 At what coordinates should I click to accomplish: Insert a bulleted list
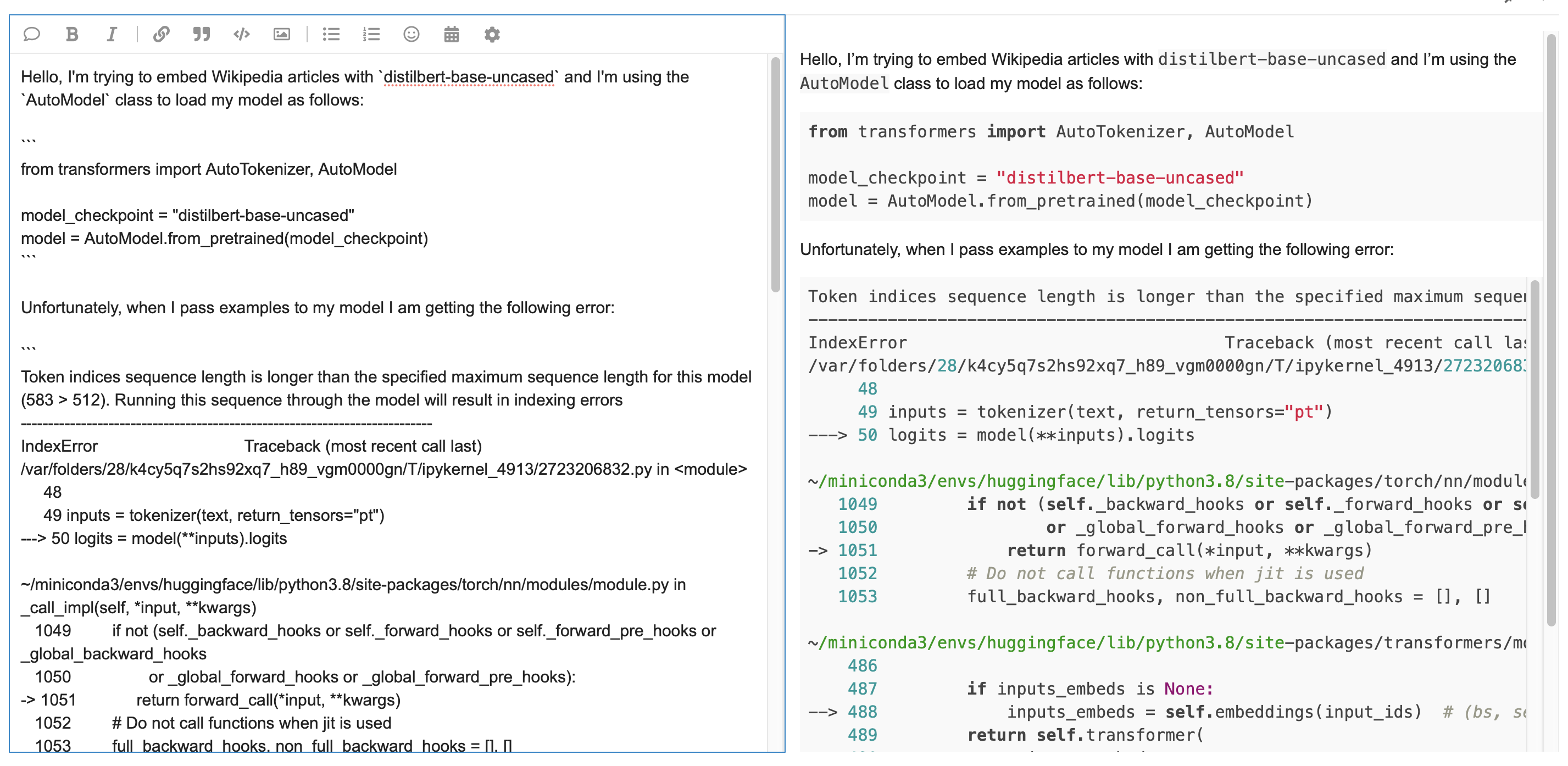tap(331, 34)
